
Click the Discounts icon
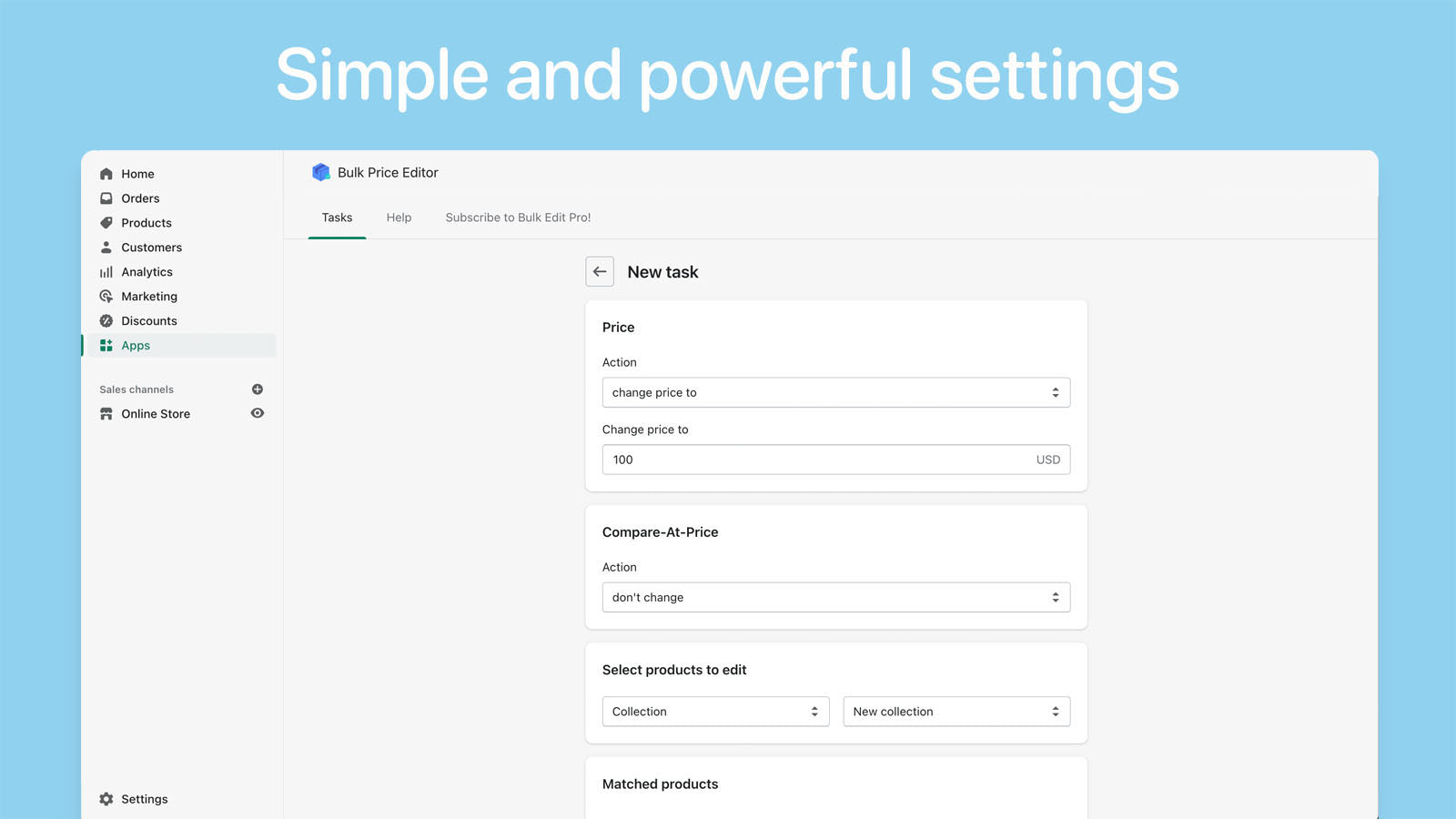[106, 320]
